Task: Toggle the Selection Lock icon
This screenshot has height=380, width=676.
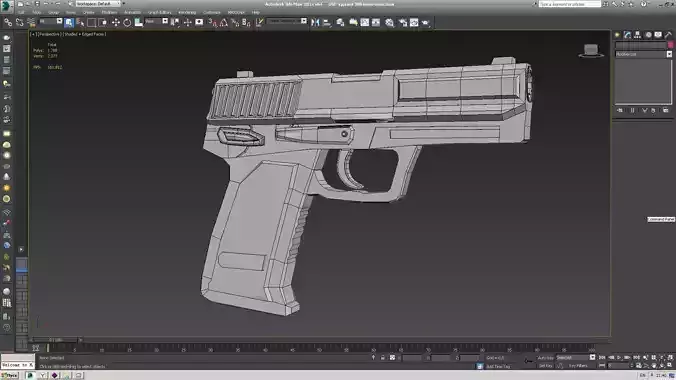Action: (382, 358)
